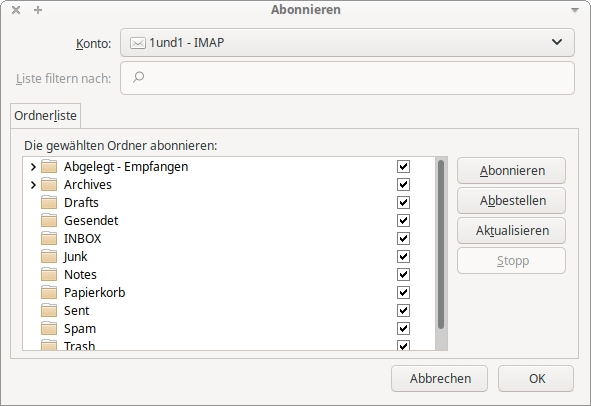This screenshot has width=591, height=406.
Task: Click the Aktualisieren button
Action: click(x=511, y=230)
